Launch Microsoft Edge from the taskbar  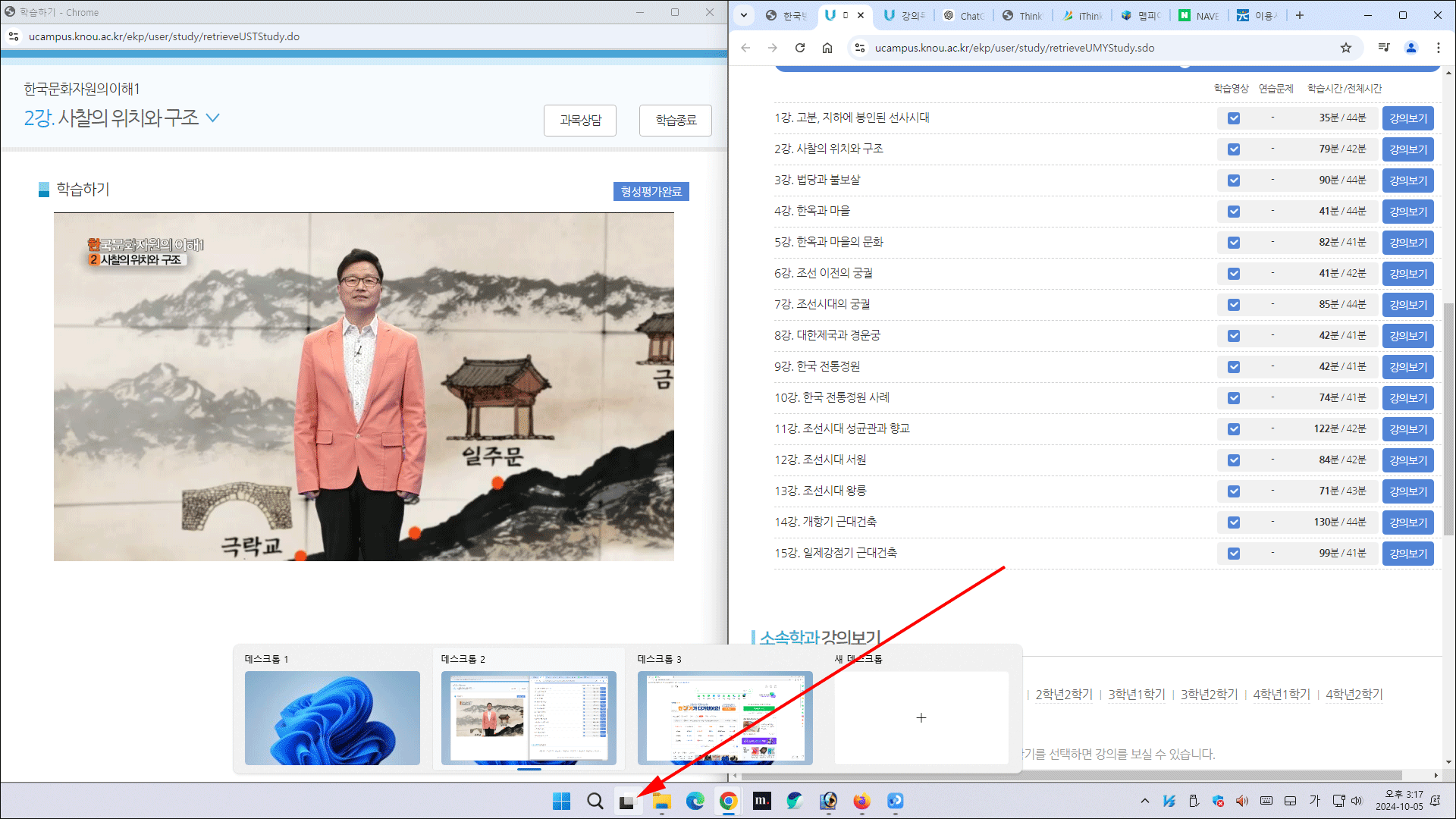pos(695,802)
